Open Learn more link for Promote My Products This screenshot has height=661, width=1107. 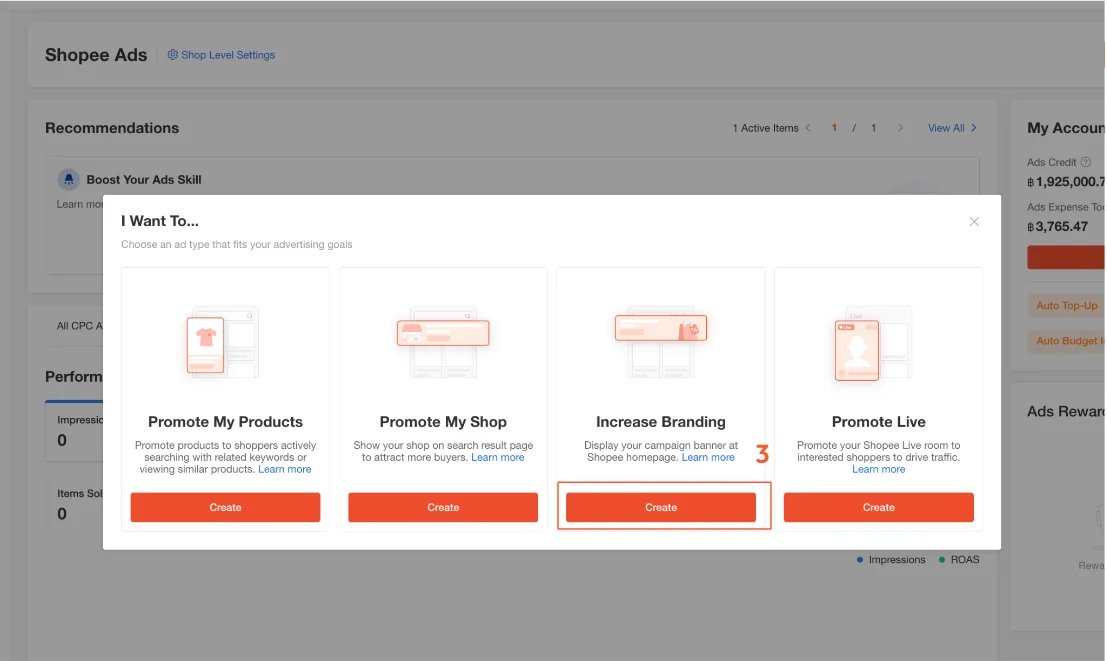point(285,470)
